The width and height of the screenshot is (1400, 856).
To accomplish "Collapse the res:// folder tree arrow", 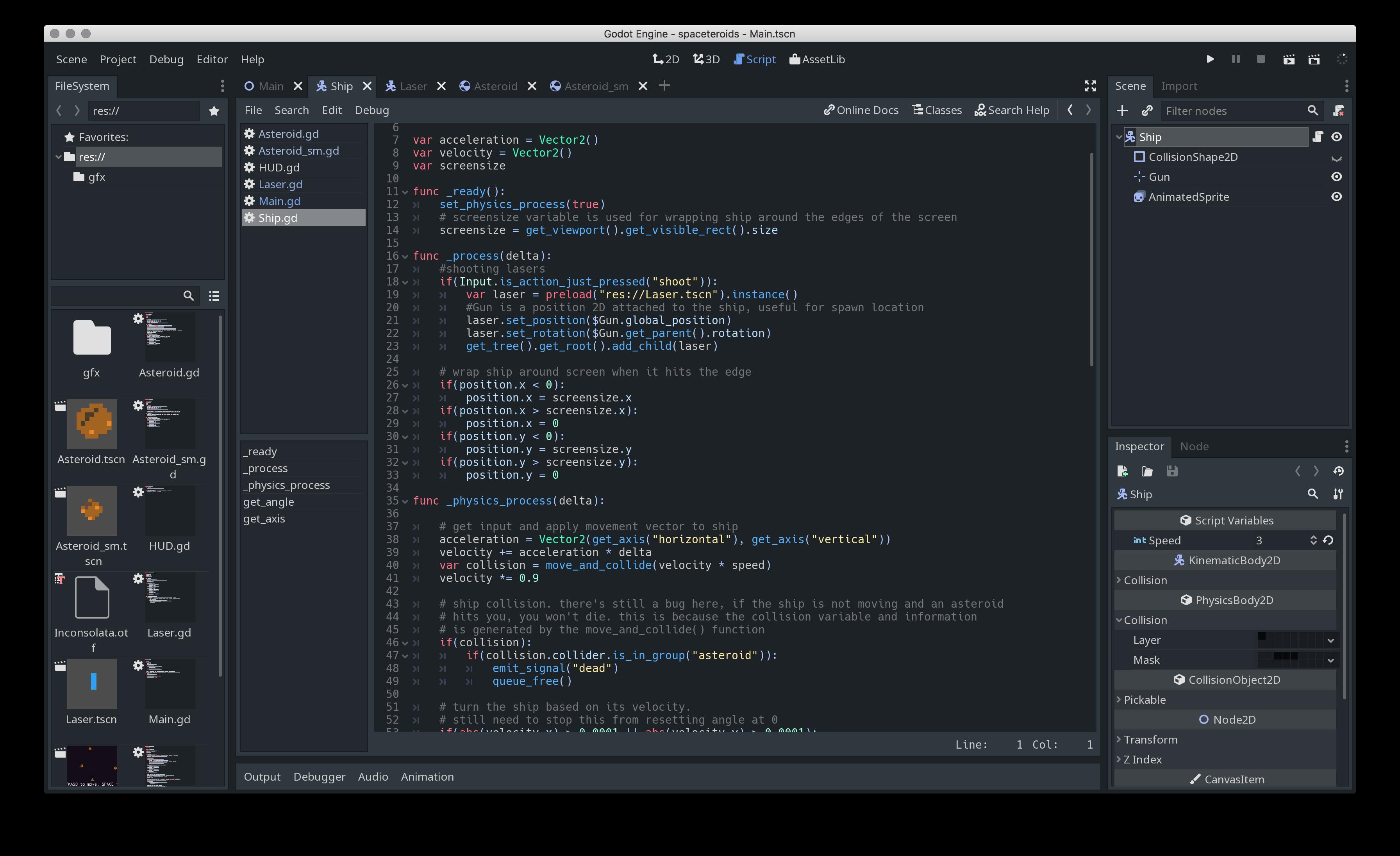I will coord(59,157).
